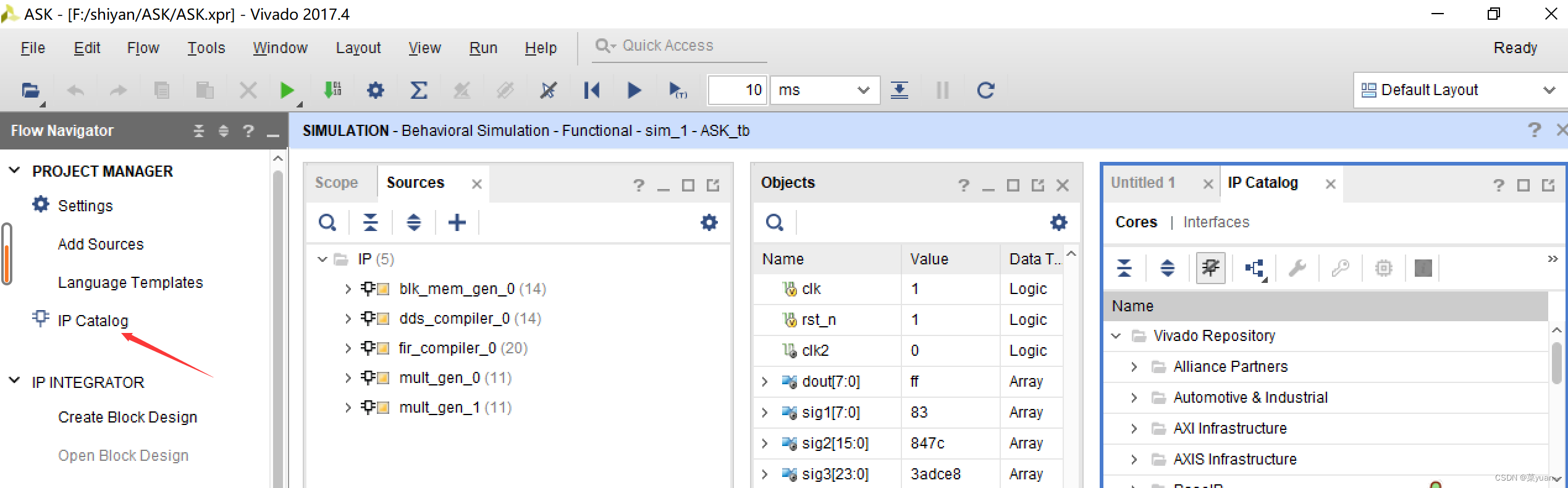
Task: Click the simulation Step icon
Action: coord(900,91)
